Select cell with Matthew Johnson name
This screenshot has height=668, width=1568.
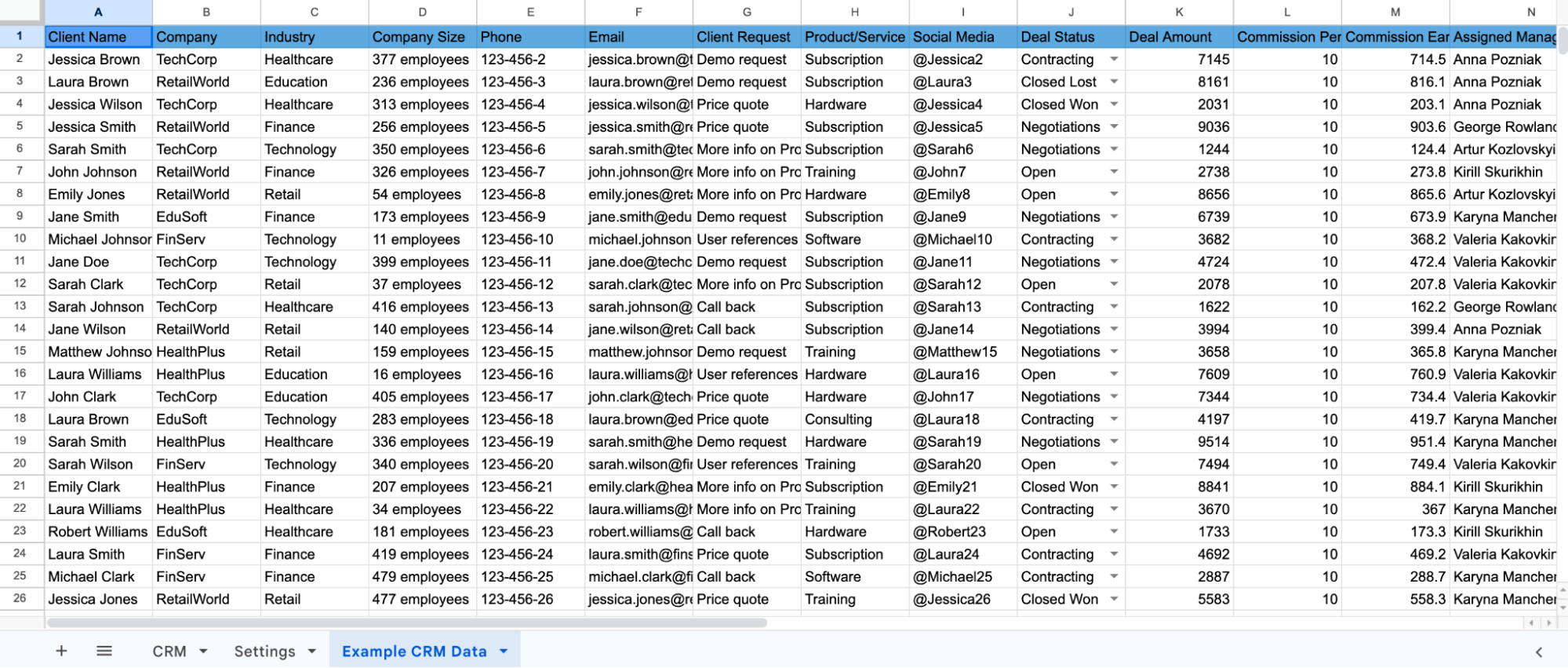[98, 352]
